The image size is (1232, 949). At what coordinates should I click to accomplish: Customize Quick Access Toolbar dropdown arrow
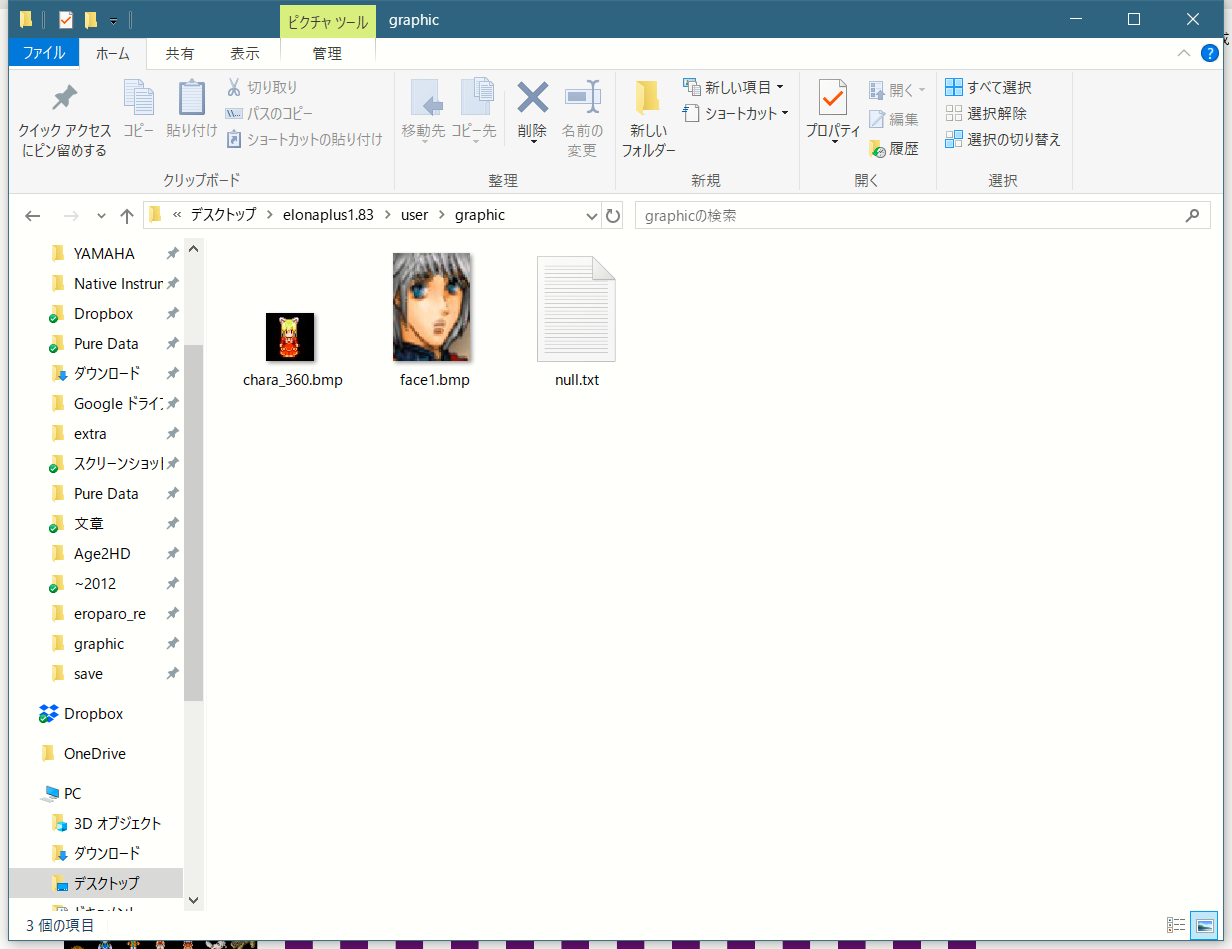coord(113,20)
